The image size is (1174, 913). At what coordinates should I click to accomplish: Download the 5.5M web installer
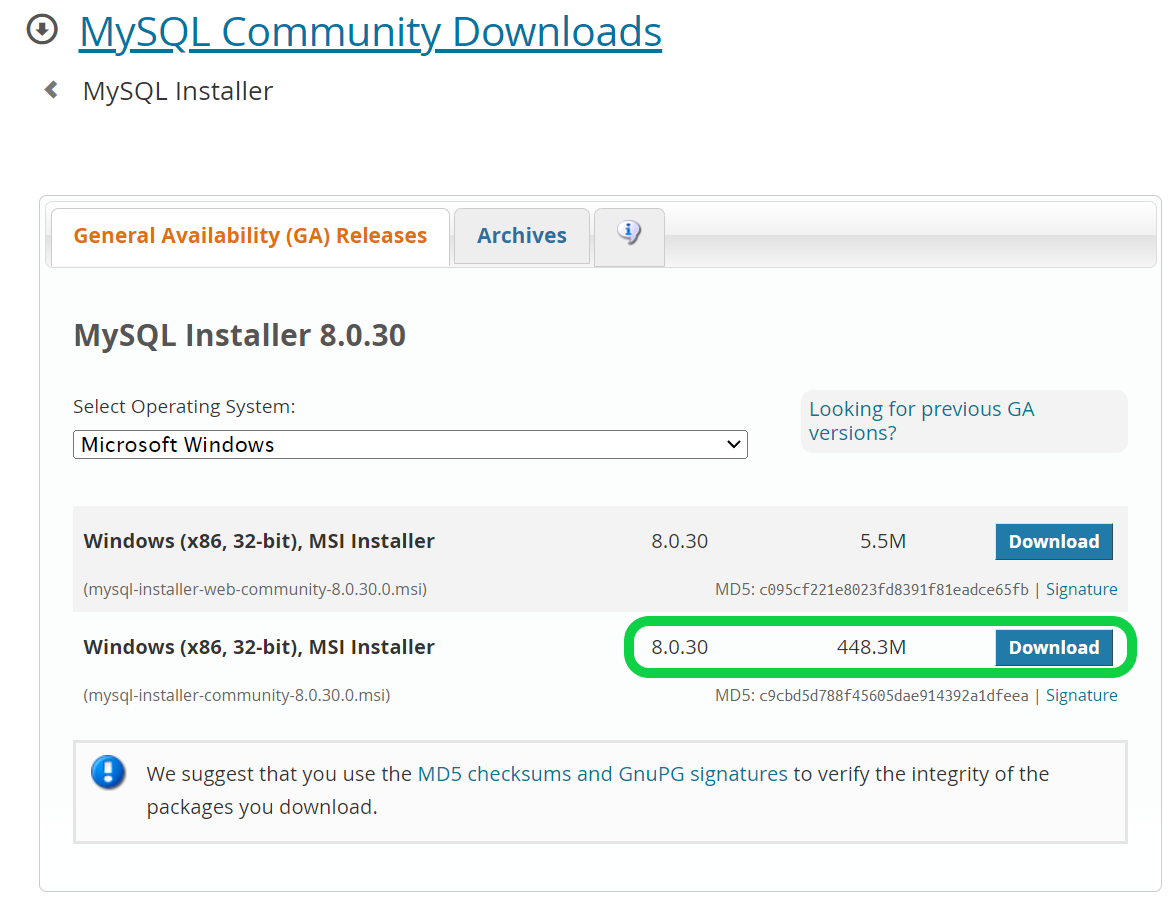pyautogui.click(x=1053, y=542)
